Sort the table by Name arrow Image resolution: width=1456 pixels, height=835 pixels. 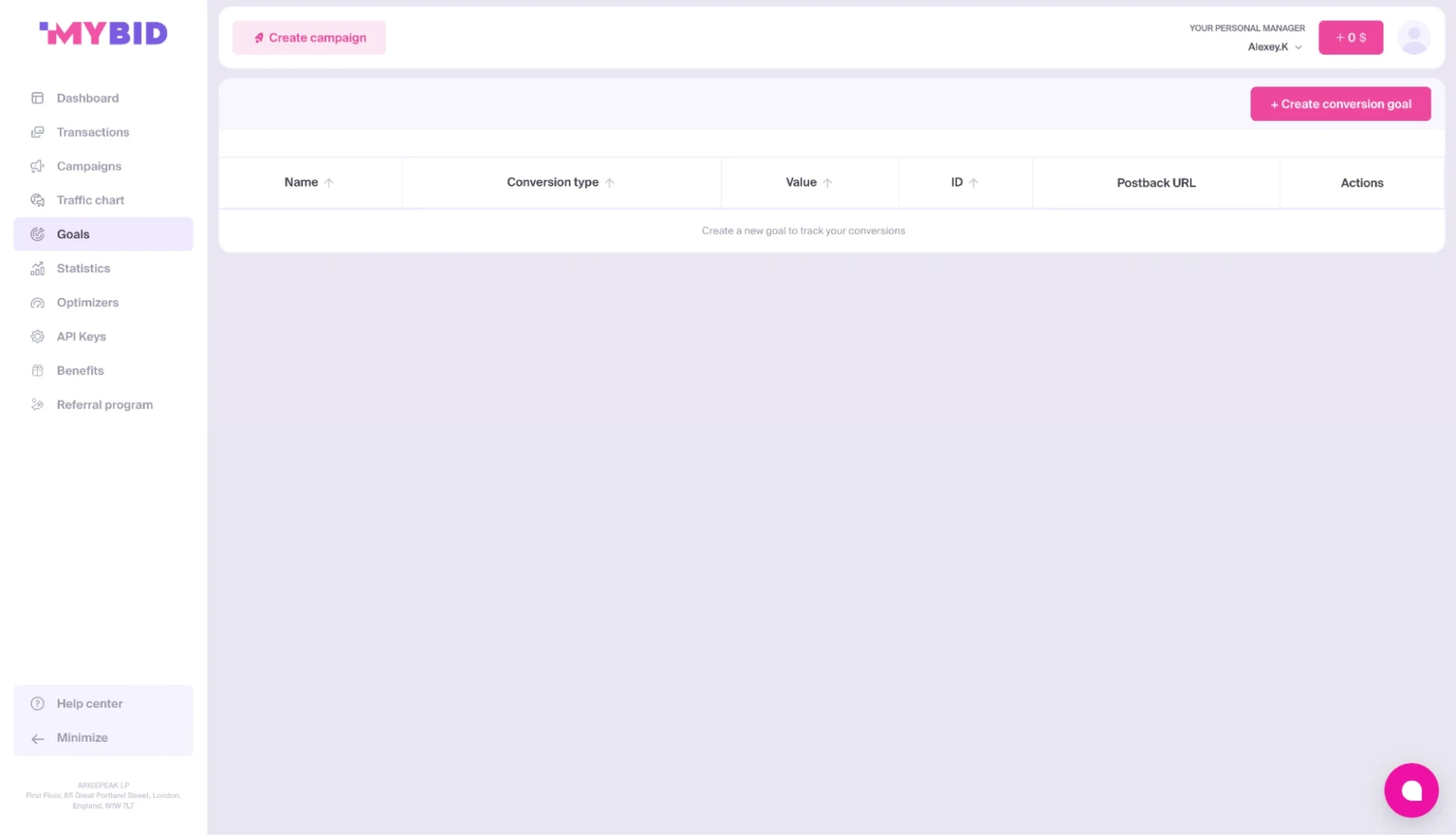[329, 183]
